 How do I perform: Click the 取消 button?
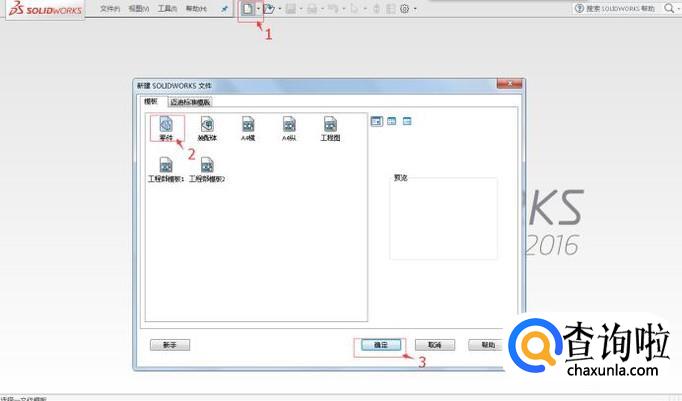pos(435,345)
